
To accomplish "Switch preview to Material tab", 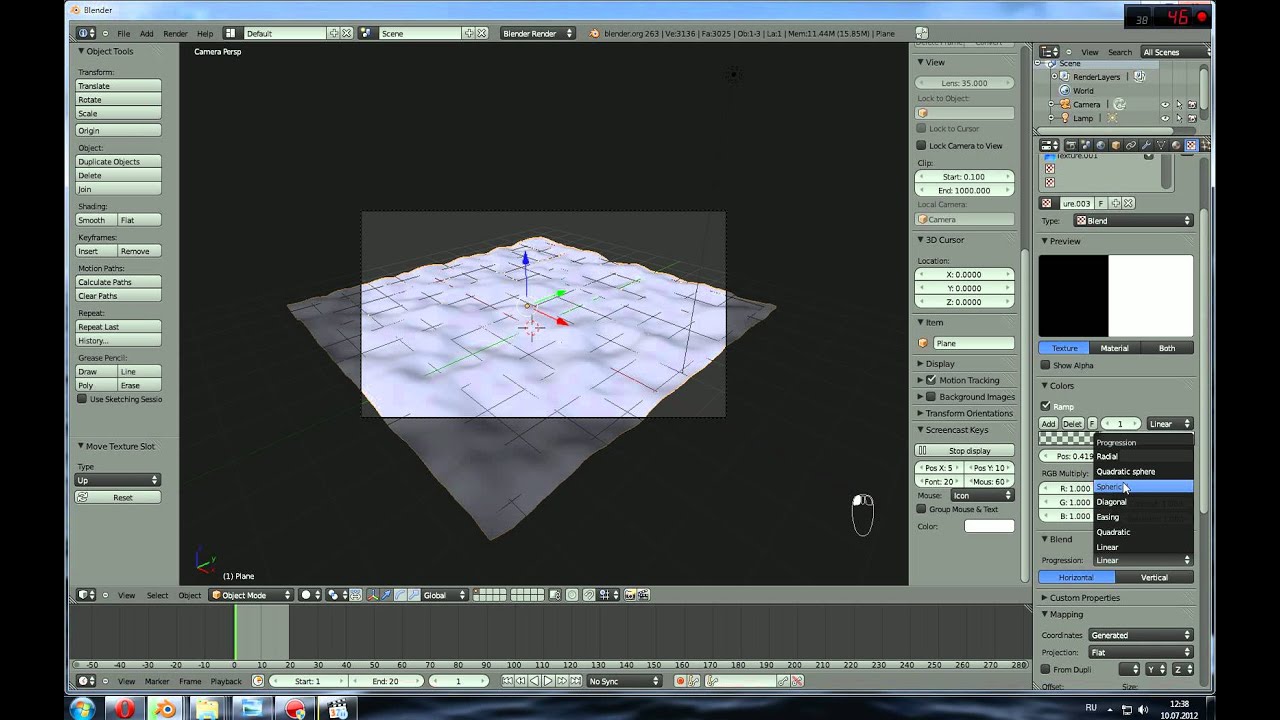I will pyautogui.click(x=1115, y=348).
